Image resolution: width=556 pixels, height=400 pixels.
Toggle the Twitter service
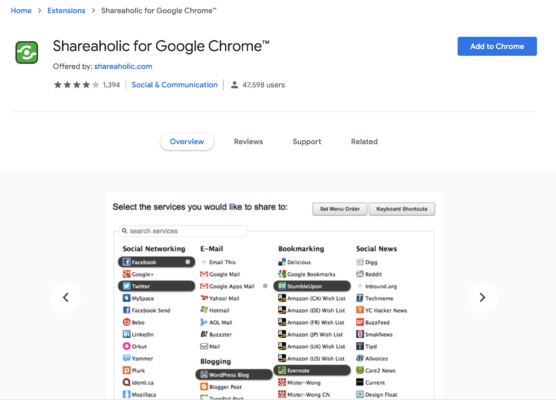(156, 286)
